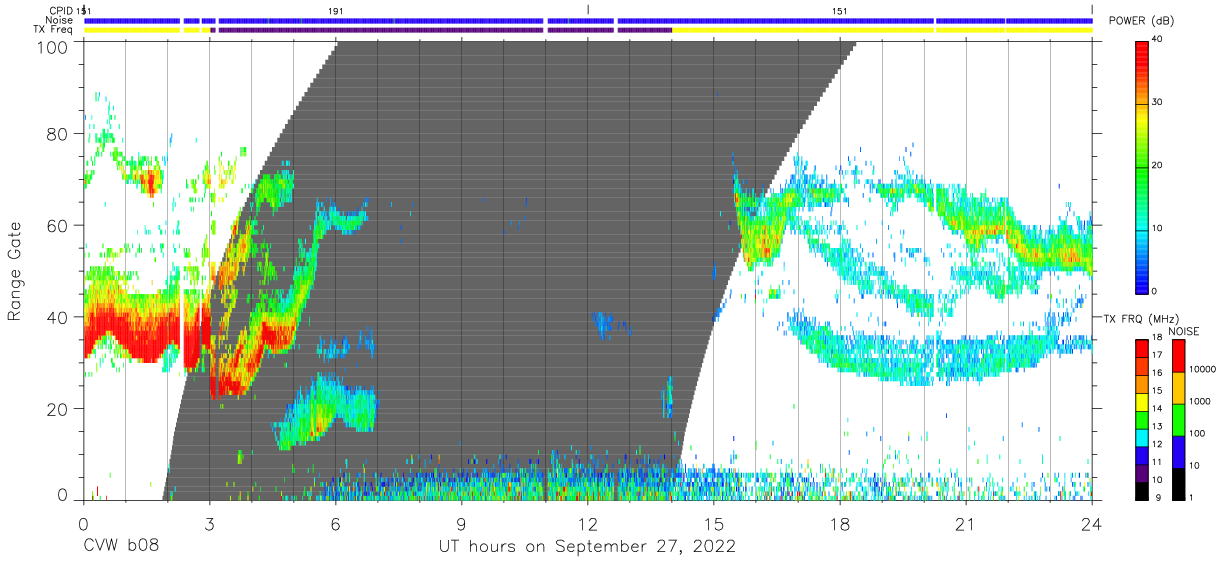Click the 'Noise' row label at top
This screenshot has height=567, width=1228.
58,20
